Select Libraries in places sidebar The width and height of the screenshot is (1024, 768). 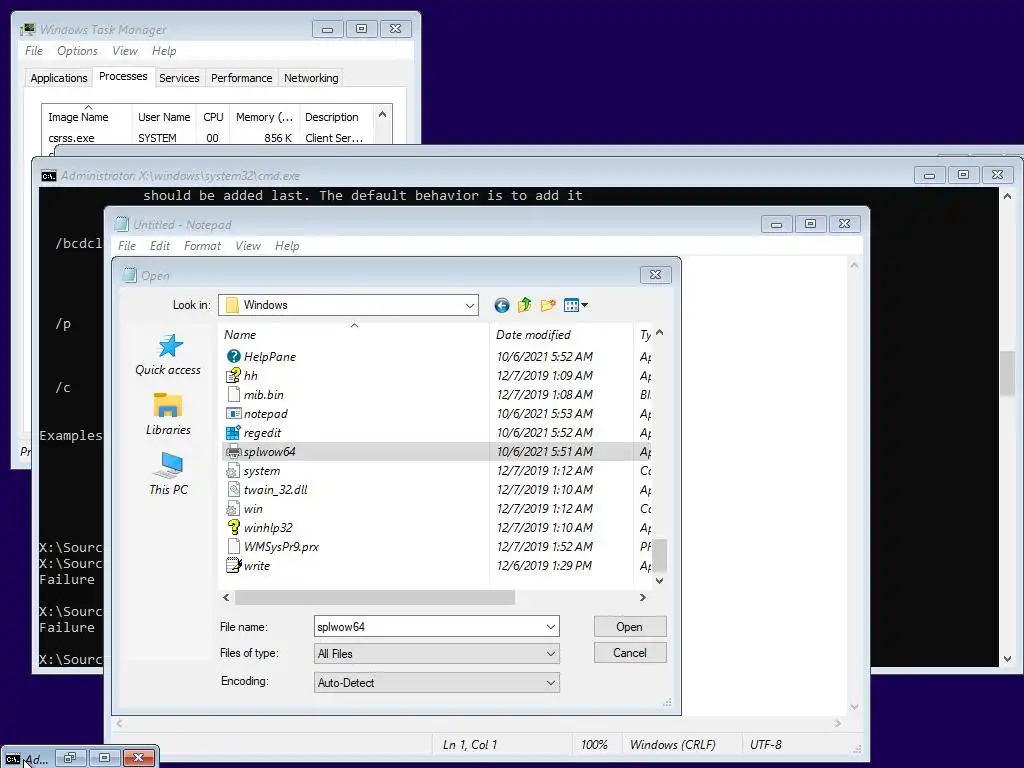pos(168,414)
